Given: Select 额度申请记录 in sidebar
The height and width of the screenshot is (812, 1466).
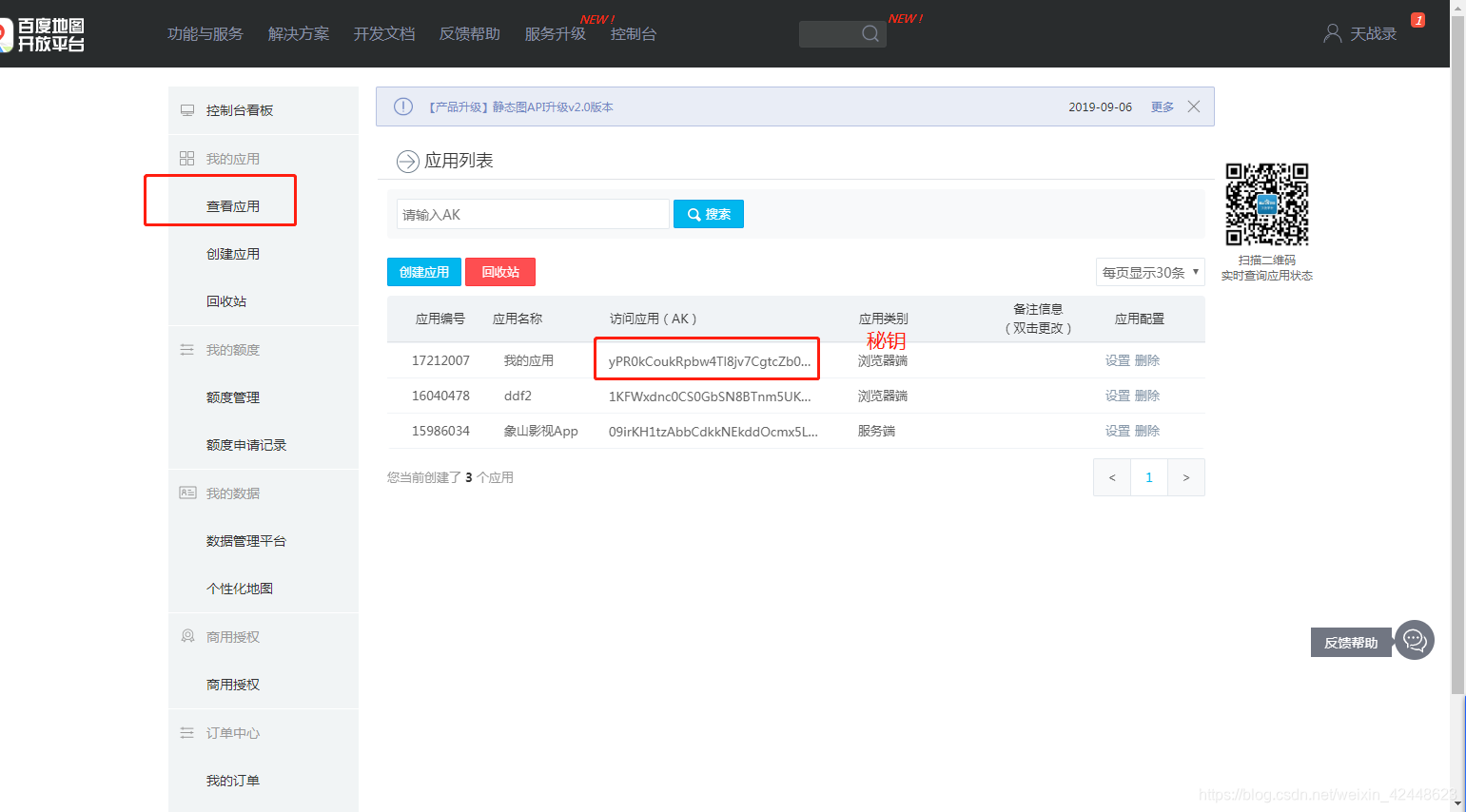Looking at the screenshot, I should tap(246, 445).
